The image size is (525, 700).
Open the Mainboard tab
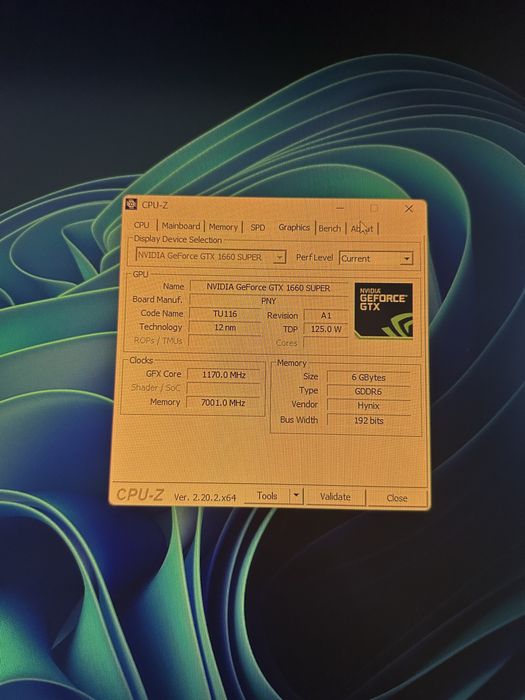point(181,226)
